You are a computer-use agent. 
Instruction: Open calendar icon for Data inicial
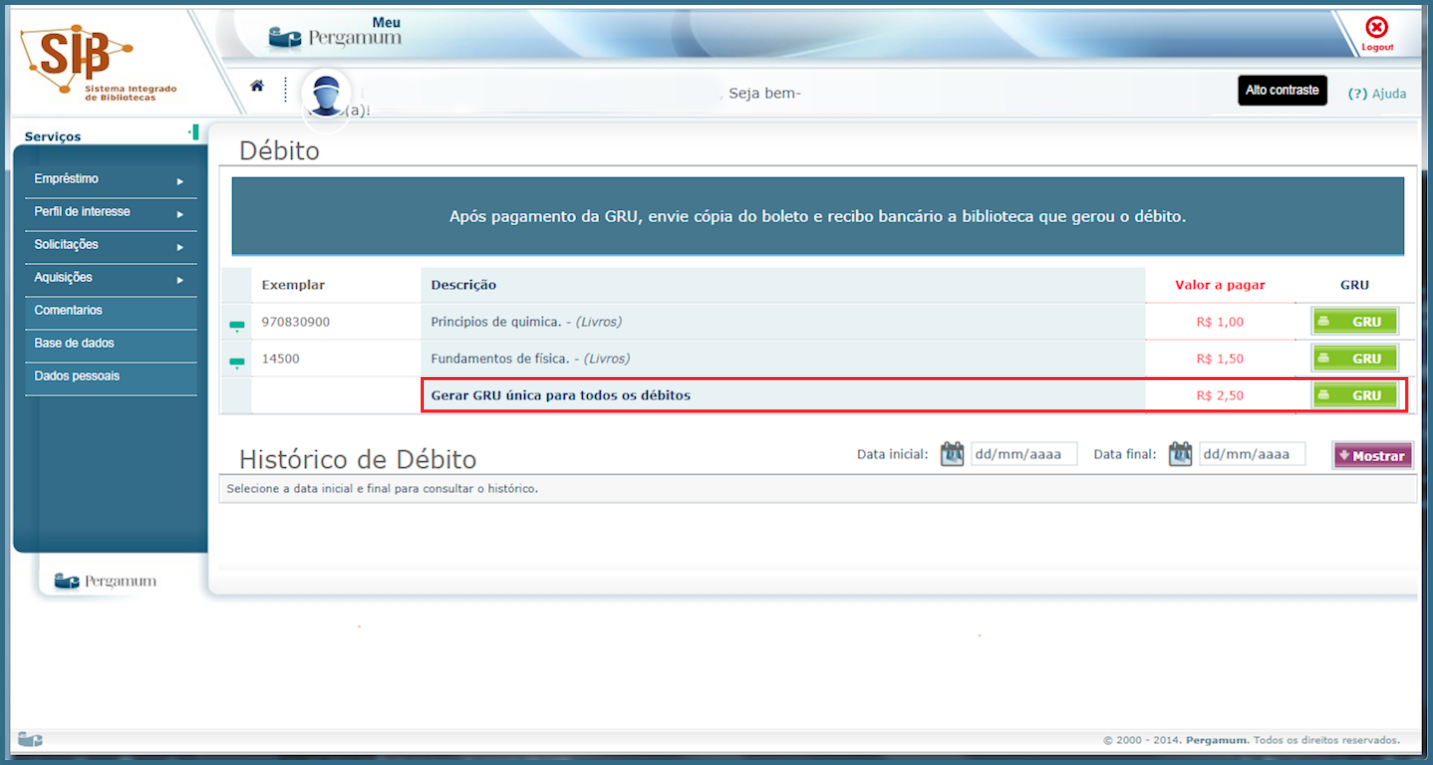(x=952, y=454)
